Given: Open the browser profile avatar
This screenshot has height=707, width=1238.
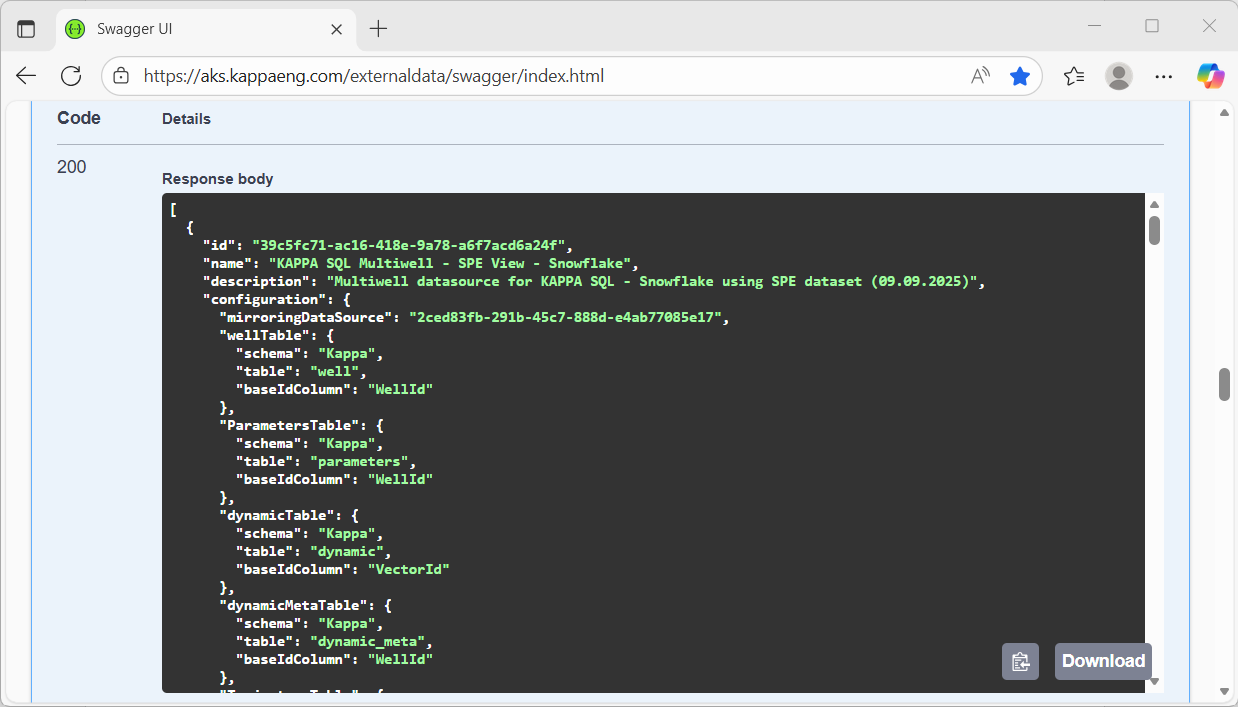Looking at the screenshot, I should 1119,76.
